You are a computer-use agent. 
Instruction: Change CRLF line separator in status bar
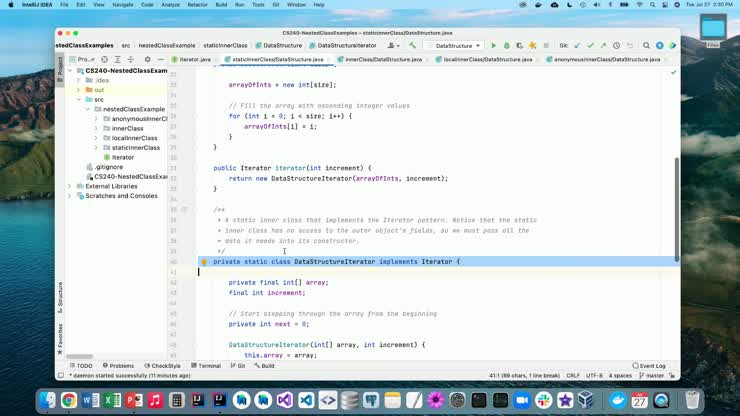coord(573,376)
